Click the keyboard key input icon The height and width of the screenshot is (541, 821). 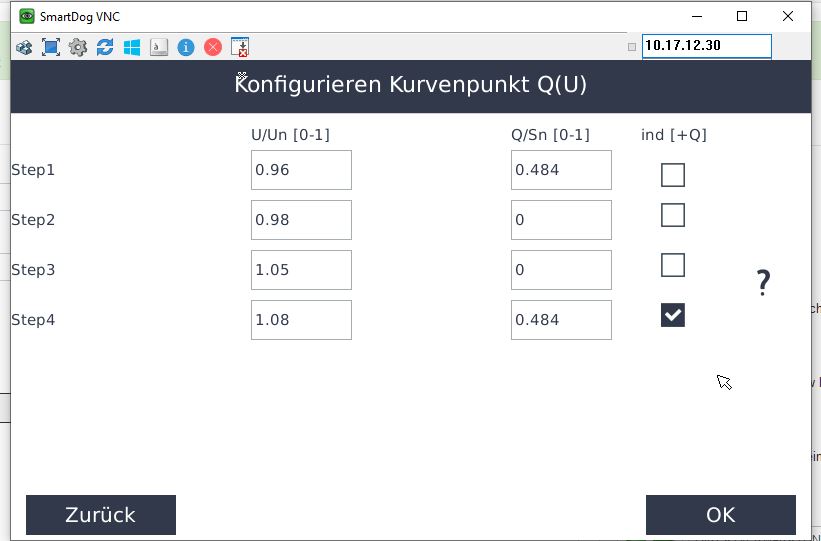[x=159, y=47]
